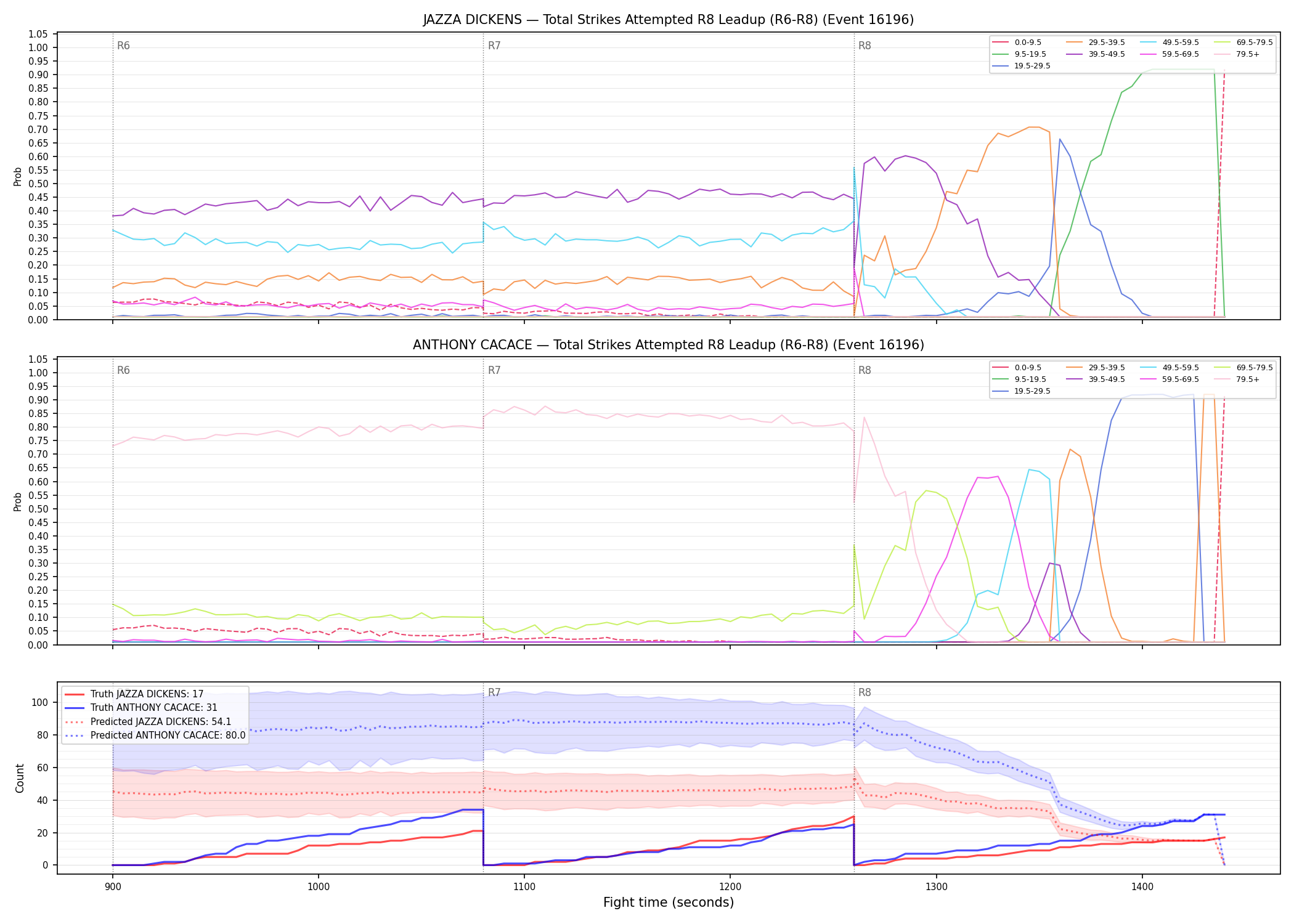Click the 100 tick on the Count axis
Image resolution: width=1294 pixels, height=924 pixels.
(x=40, y=702)
